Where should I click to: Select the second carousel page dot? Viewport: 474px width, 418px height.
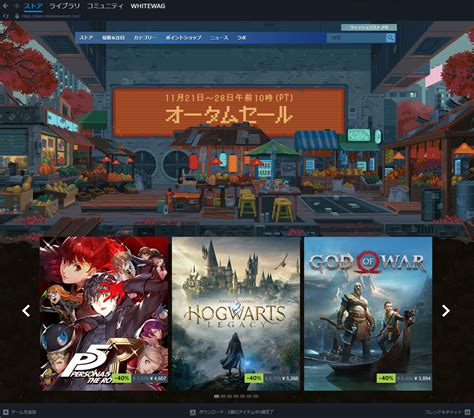(223, 396)
